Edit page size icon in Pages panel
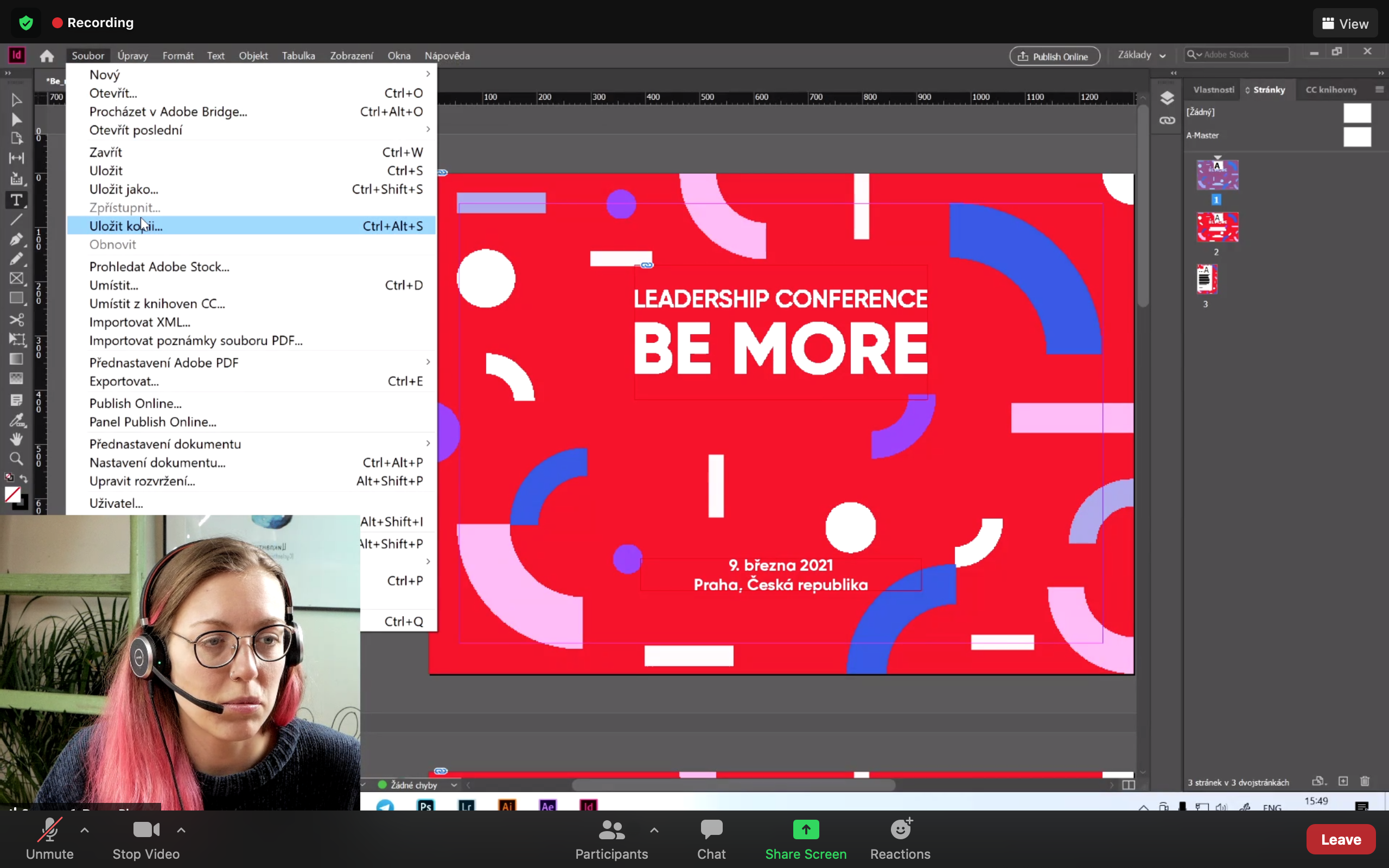Screen dimensions: 1389x868 click(x=1319, y=781)
